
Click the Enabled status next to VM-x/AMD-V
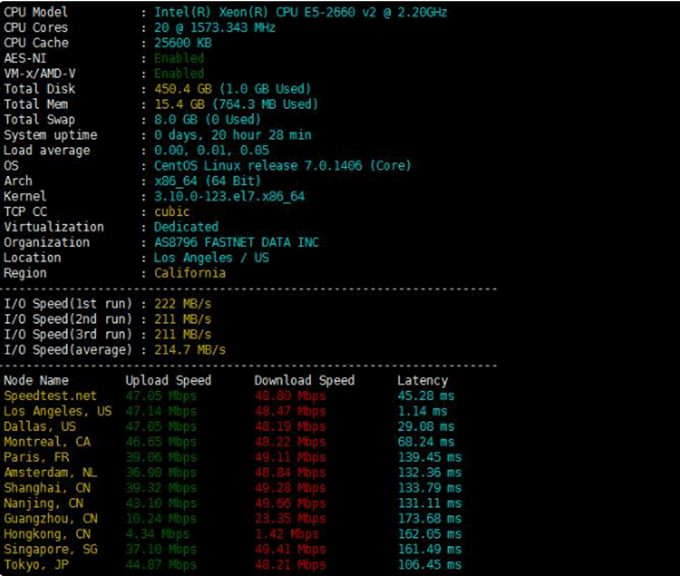point(179,74)
